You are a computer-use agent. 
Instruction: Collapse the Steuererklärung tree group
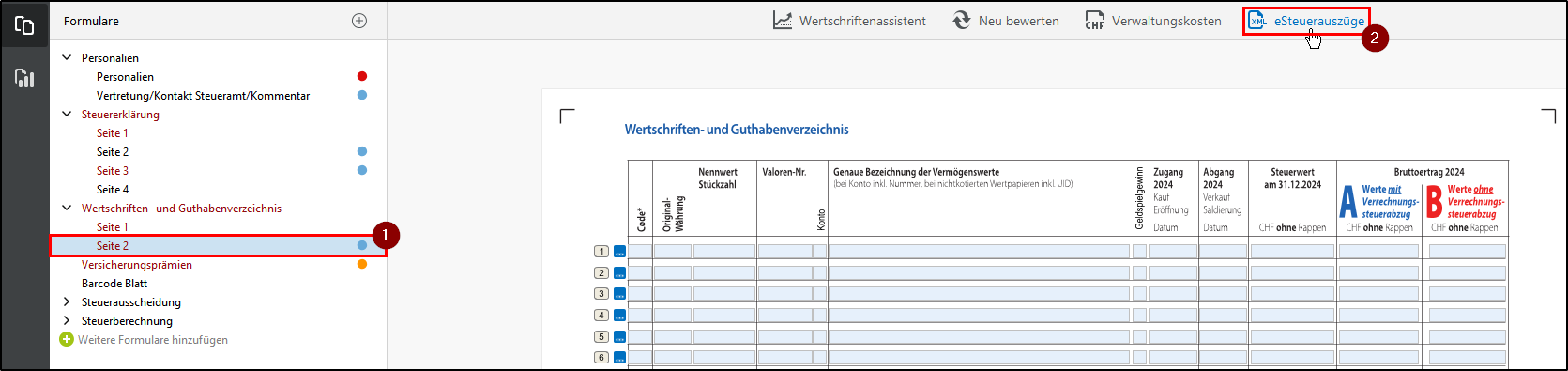pos(67,114)
